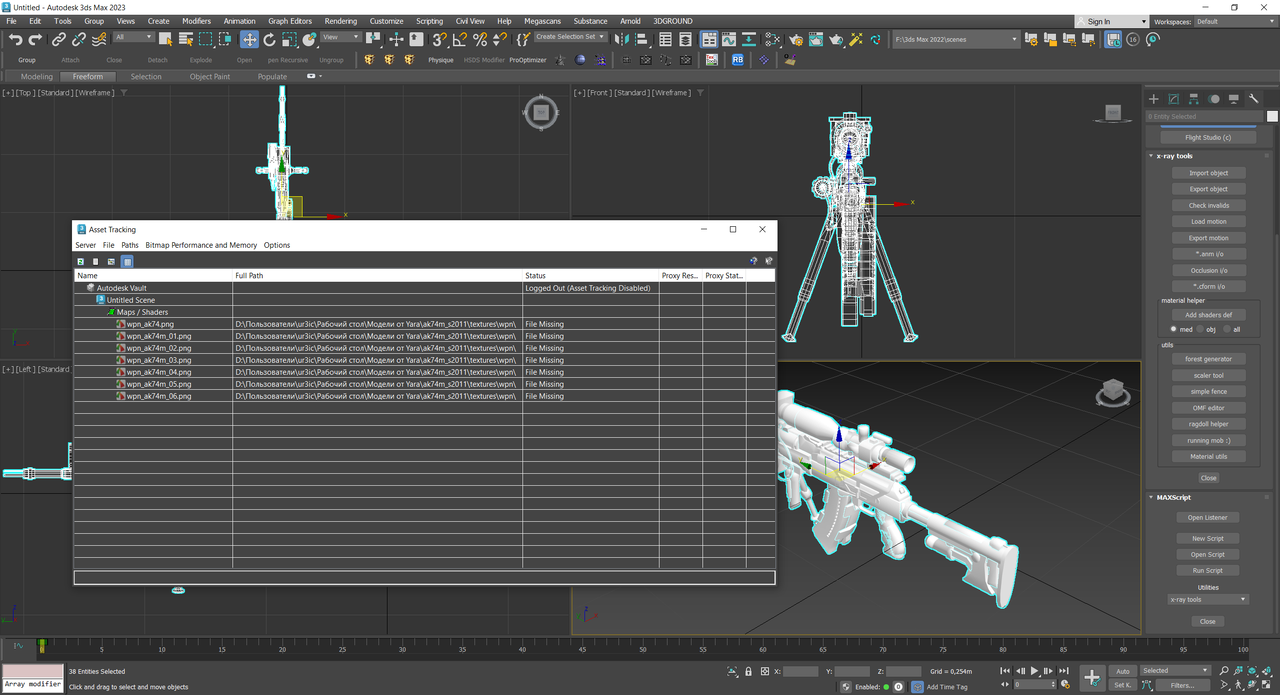The width and height of the screenshot is (1280, 695).
Task: Activate Select and Rotate tool
Action: 269,39
